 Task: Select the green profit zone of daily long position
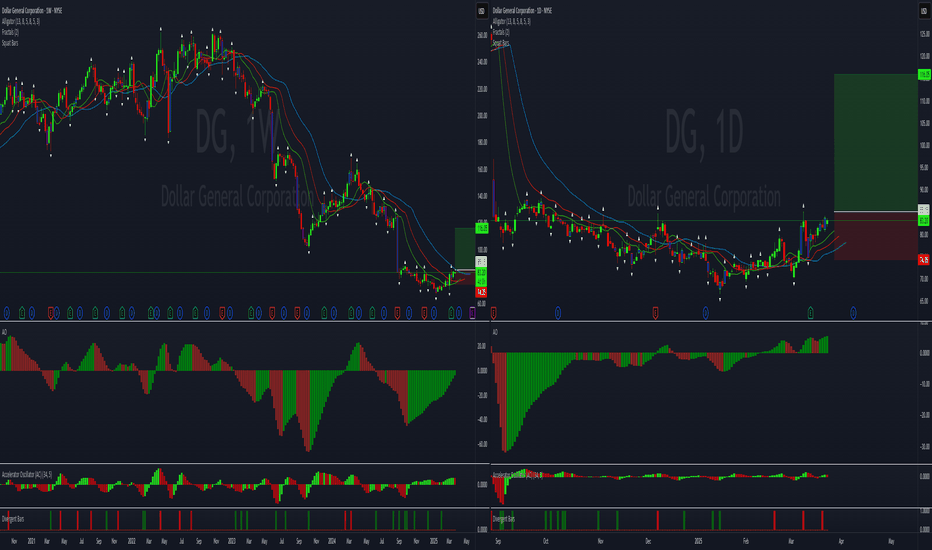(x=876, y=142)
